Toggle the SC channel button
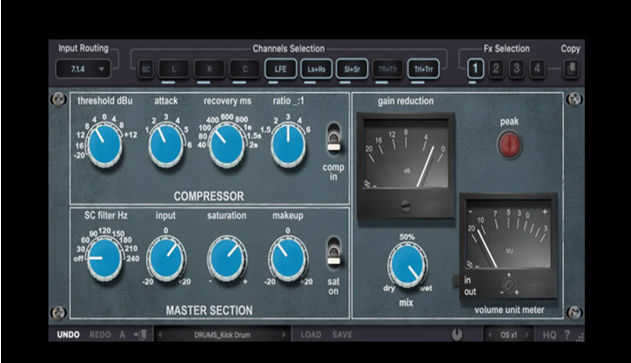The image size is (631, 363). click(x=146, y=69)
